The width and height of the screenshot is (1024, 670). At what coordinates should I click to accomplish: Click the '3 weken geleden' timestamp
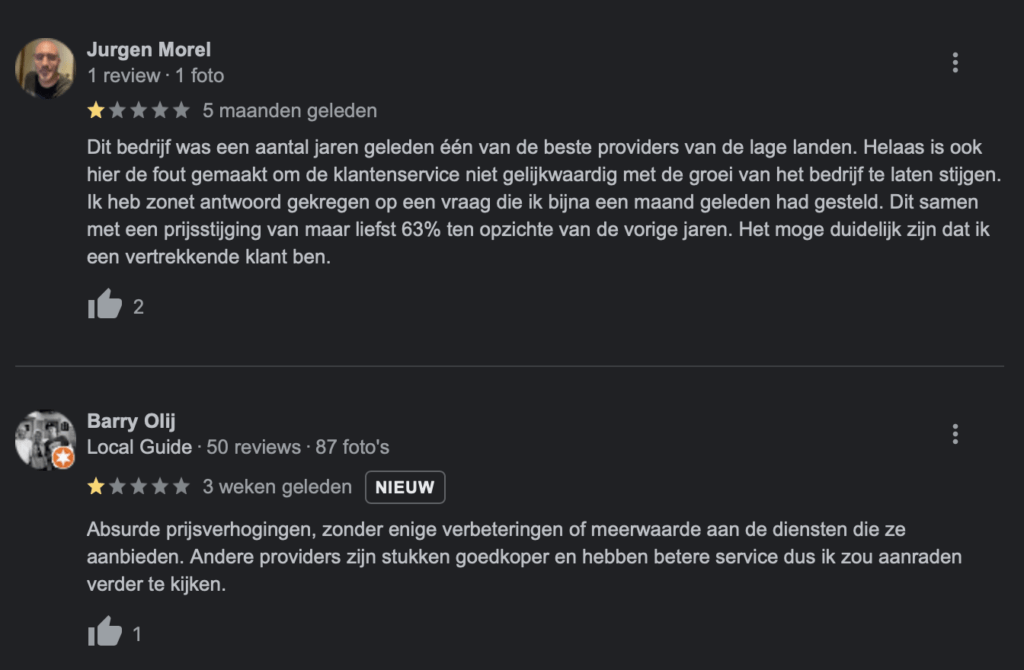[277, 487]
